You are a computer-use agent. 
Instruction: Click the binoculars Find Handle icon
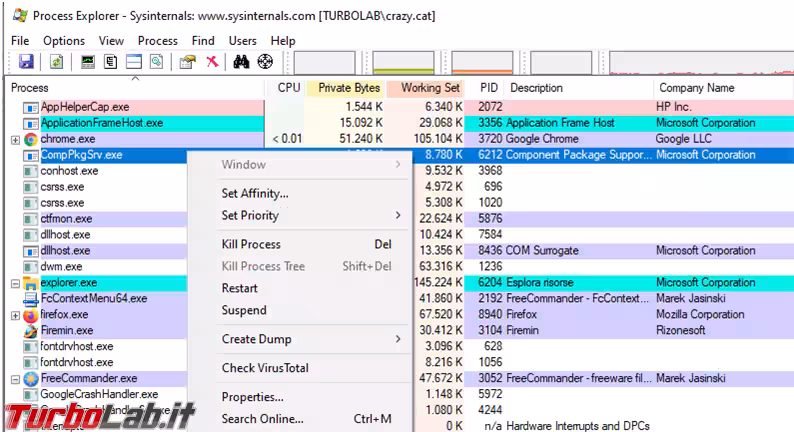pyautogui.click(x=241, y=62)
